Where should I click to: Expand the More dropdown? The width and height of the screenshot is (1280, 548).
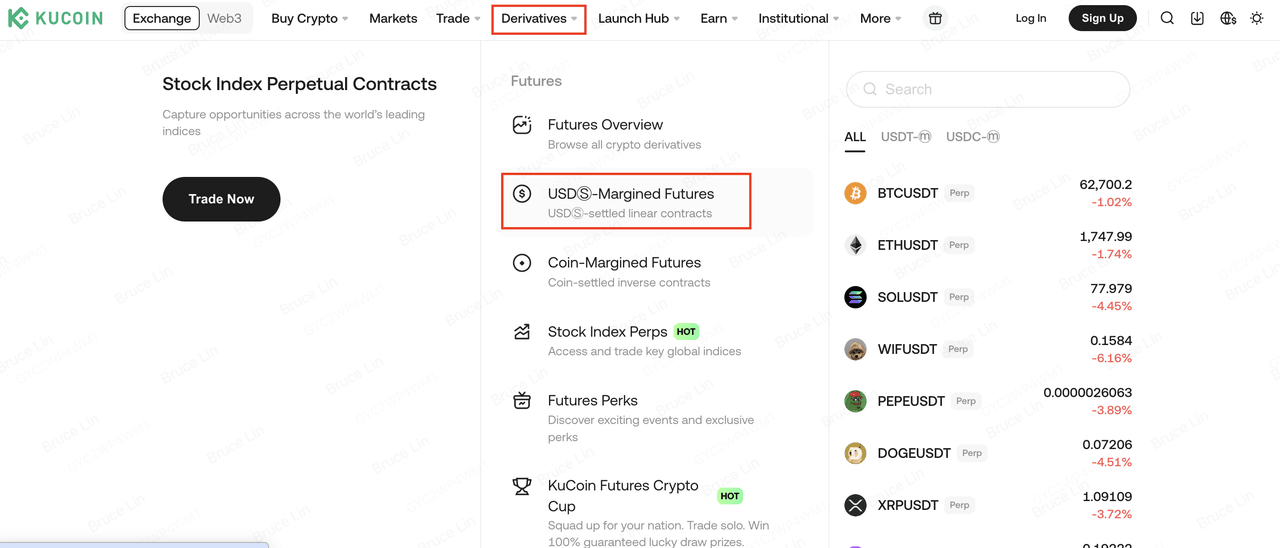pos(881,18)
